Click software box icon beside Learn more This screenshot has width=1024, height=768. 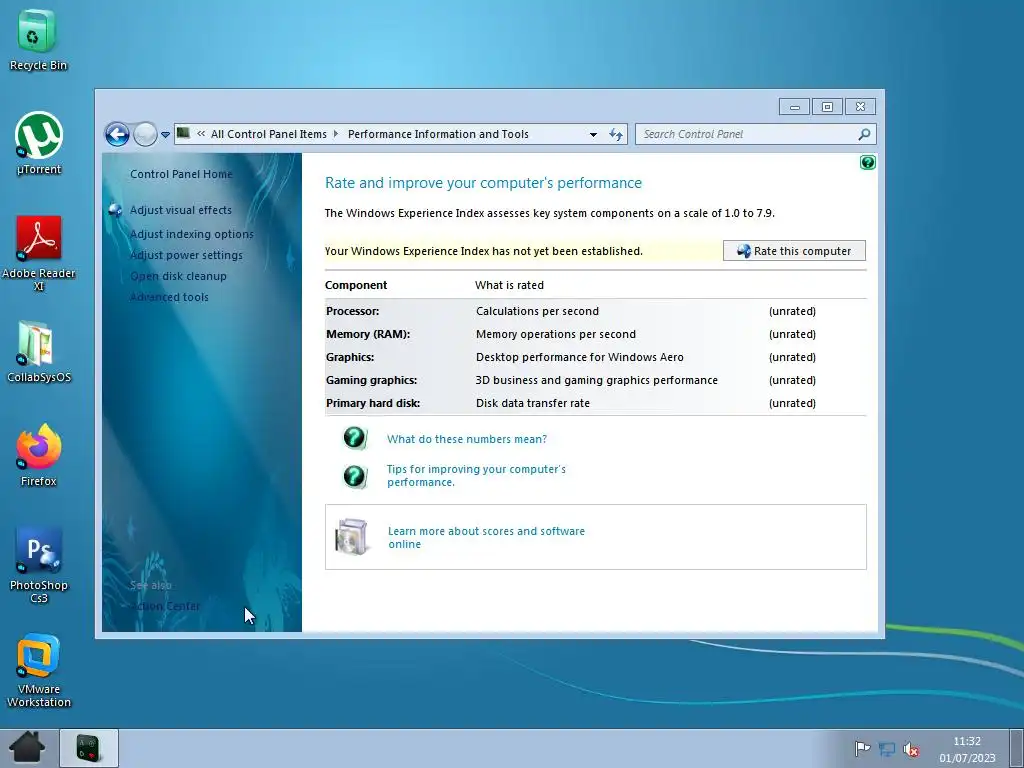tap(351, 537)
